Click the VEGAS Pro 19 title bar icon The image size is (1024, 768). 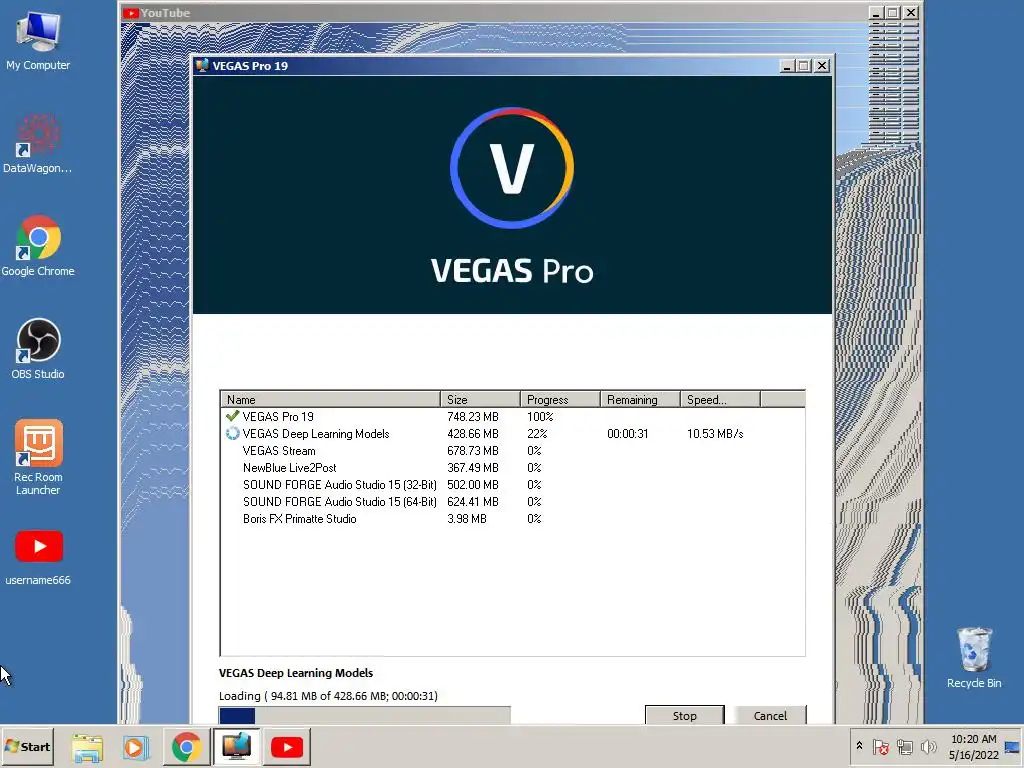pos(202,65)
